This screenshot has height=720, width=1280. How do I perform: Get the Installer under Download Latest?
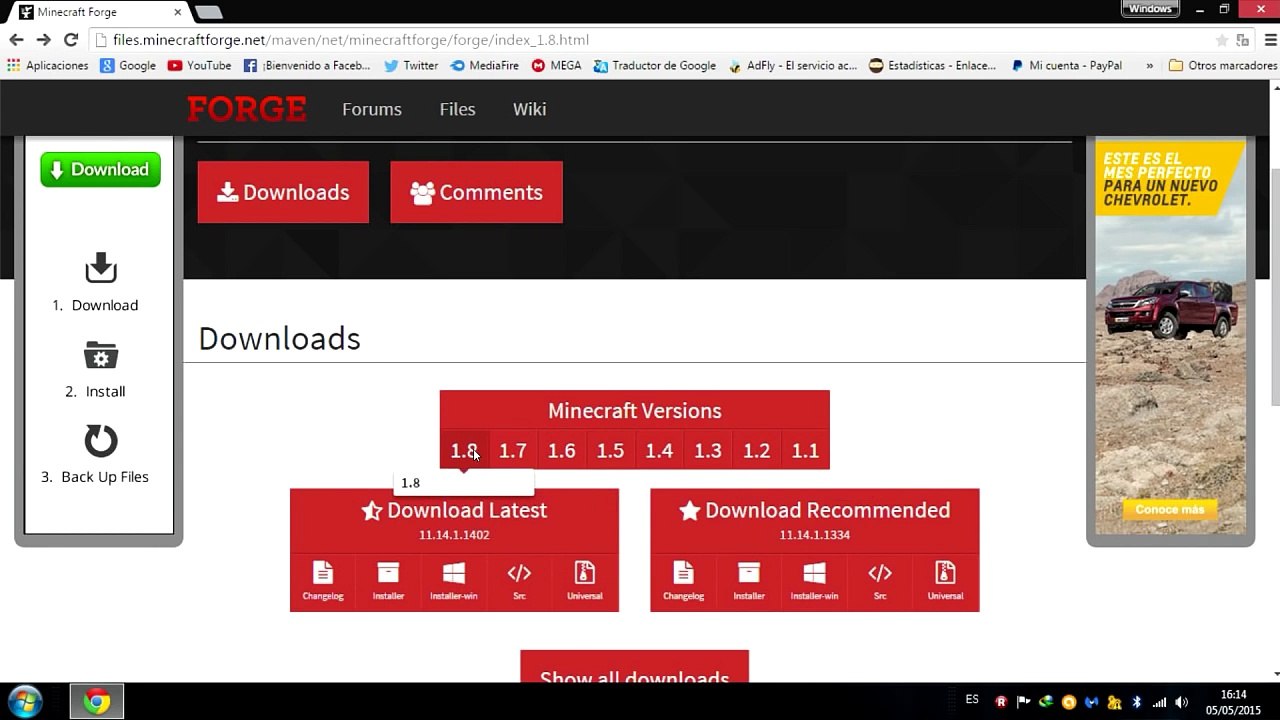point(388,581)
